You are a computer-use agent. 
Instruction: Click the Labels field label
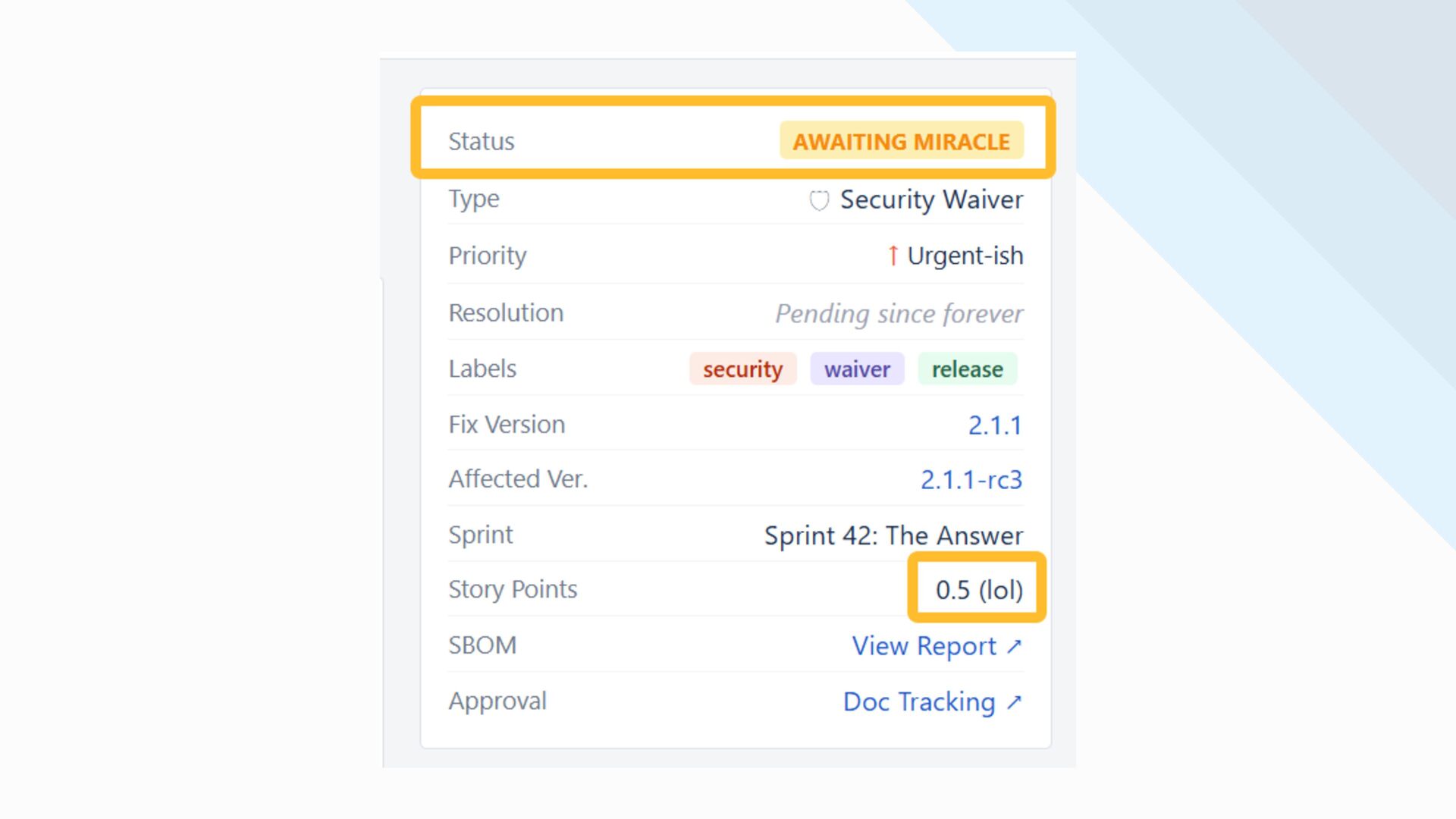[482, 369]
